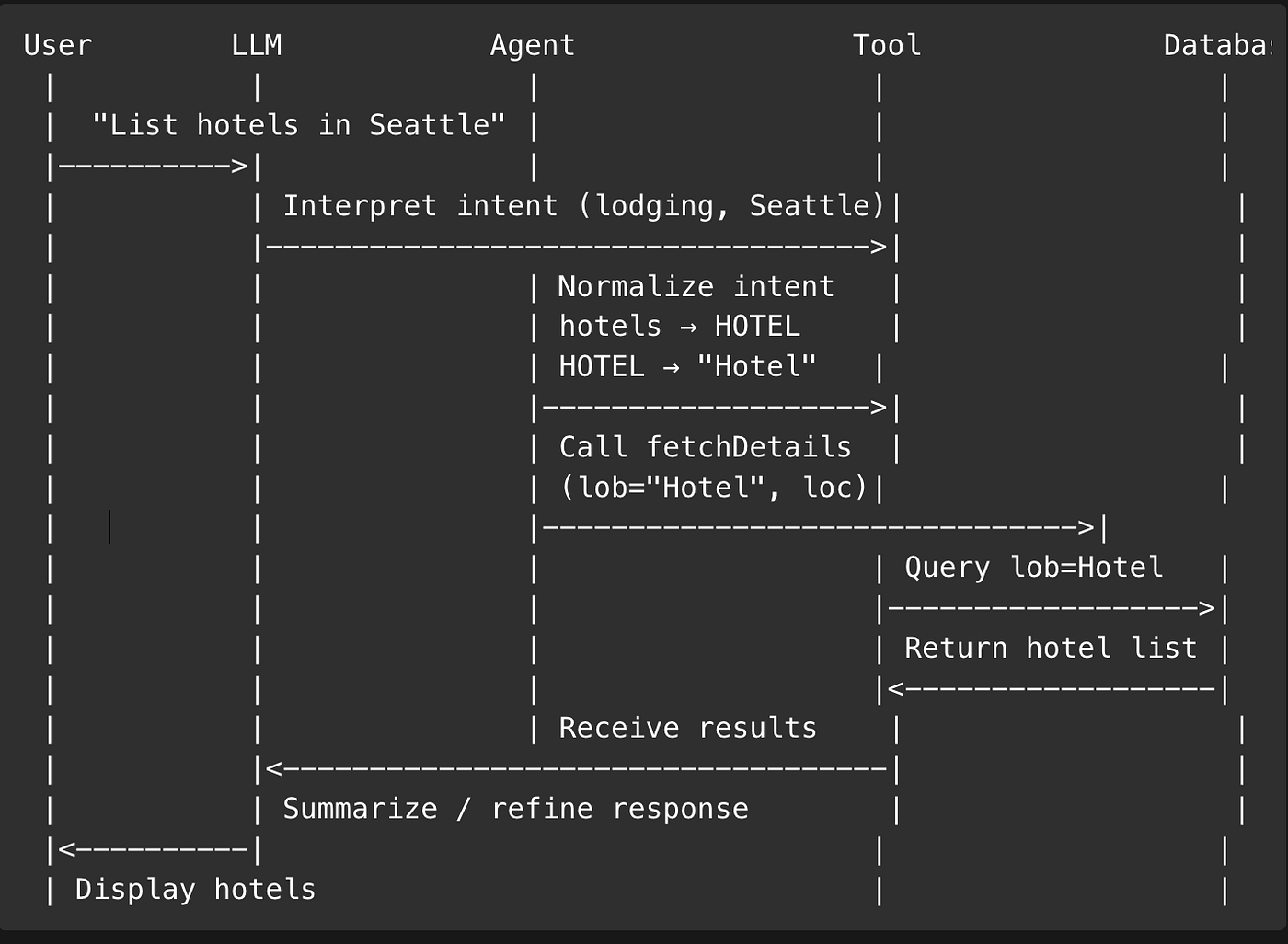Click the "User" column header text
The image size is (1288, 944).
click(x=58, y=45)
